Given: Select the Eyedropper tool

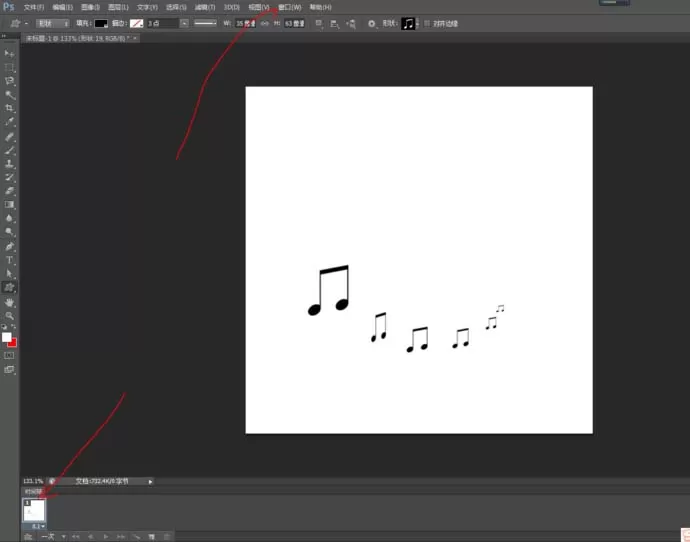Looking at the screenshot, I should pyautogui.click(x=9, y=122).
